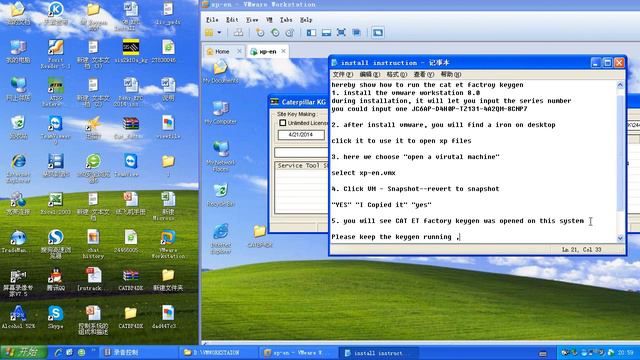Click the Send Ctrl+Alt+Del toolbar icon
The width and height of the screenshot is (640, 360).
click(x=238, y=33)
